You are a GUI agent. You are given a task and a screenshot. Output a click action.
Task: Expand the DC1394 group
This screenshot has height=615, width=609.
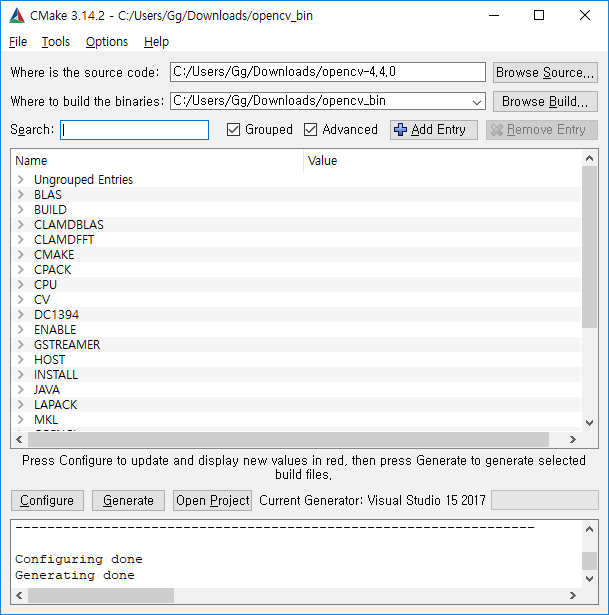pyautogui.click(x=21, y=315)
